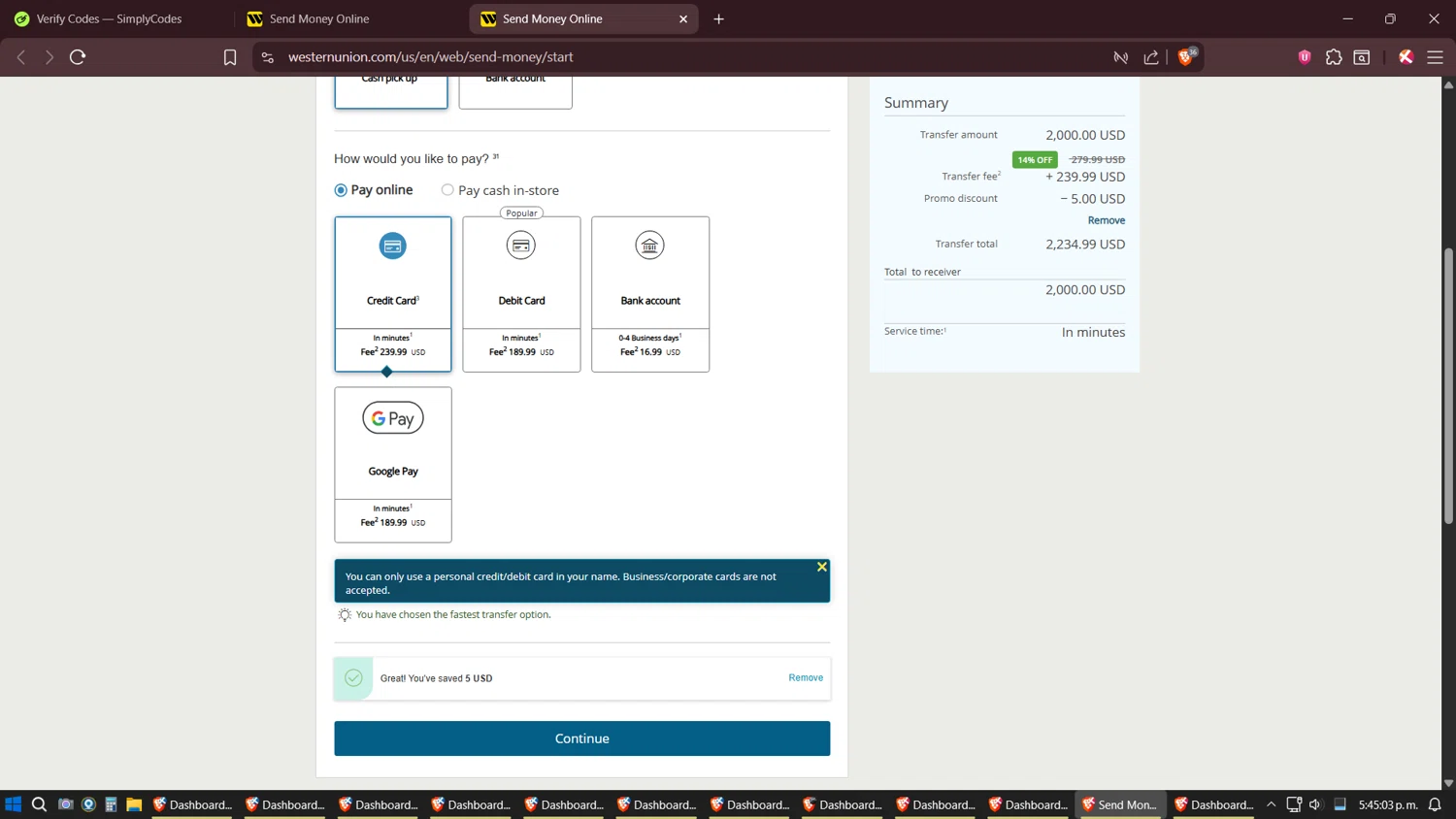
Task: Open the sidebar search panel icon
Action: pyautogui.click(x=1362, y=57)
